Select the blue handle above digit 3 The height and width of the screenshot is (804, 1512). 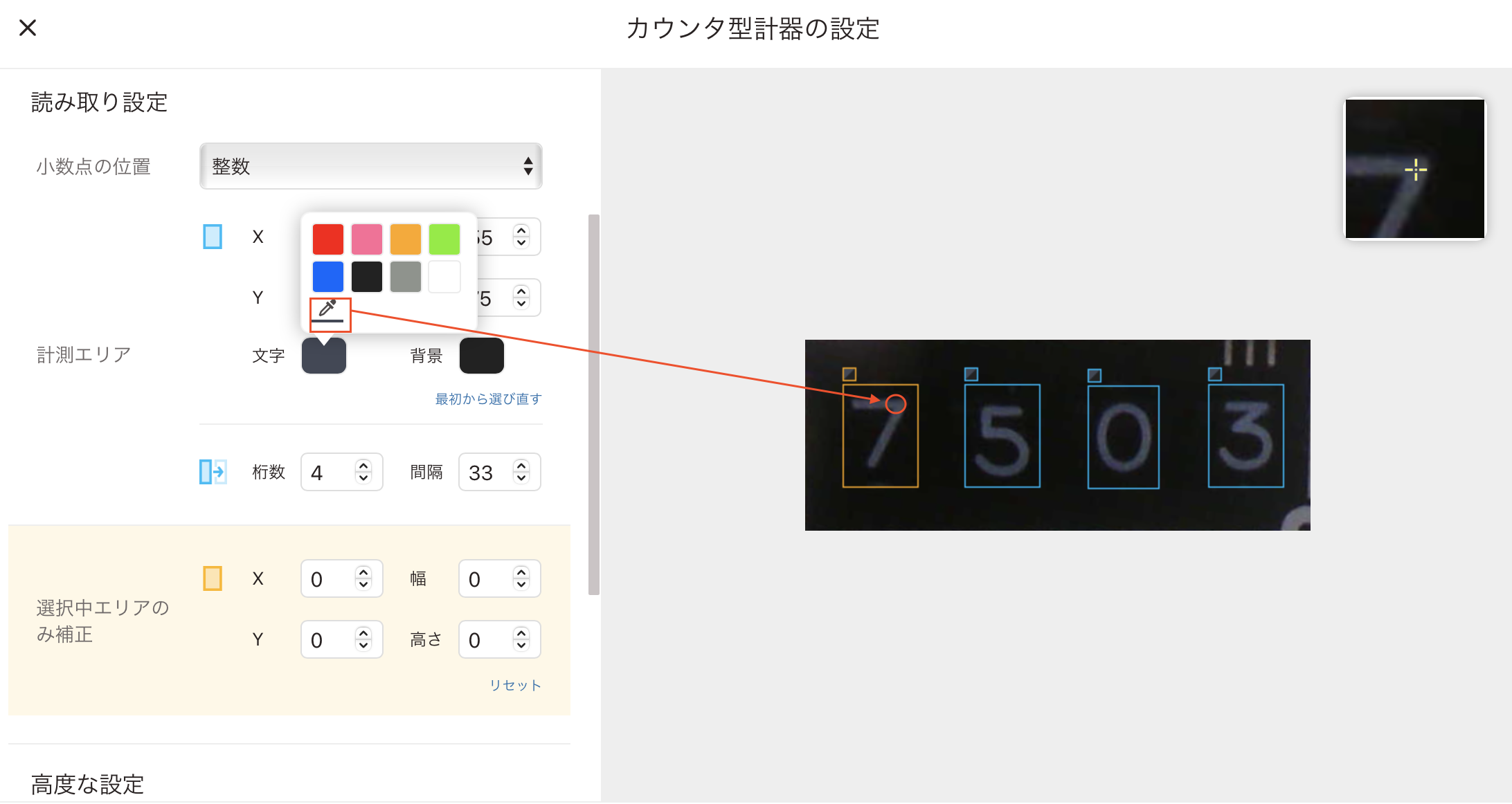pyautogui.click(x=1215, y=374)
